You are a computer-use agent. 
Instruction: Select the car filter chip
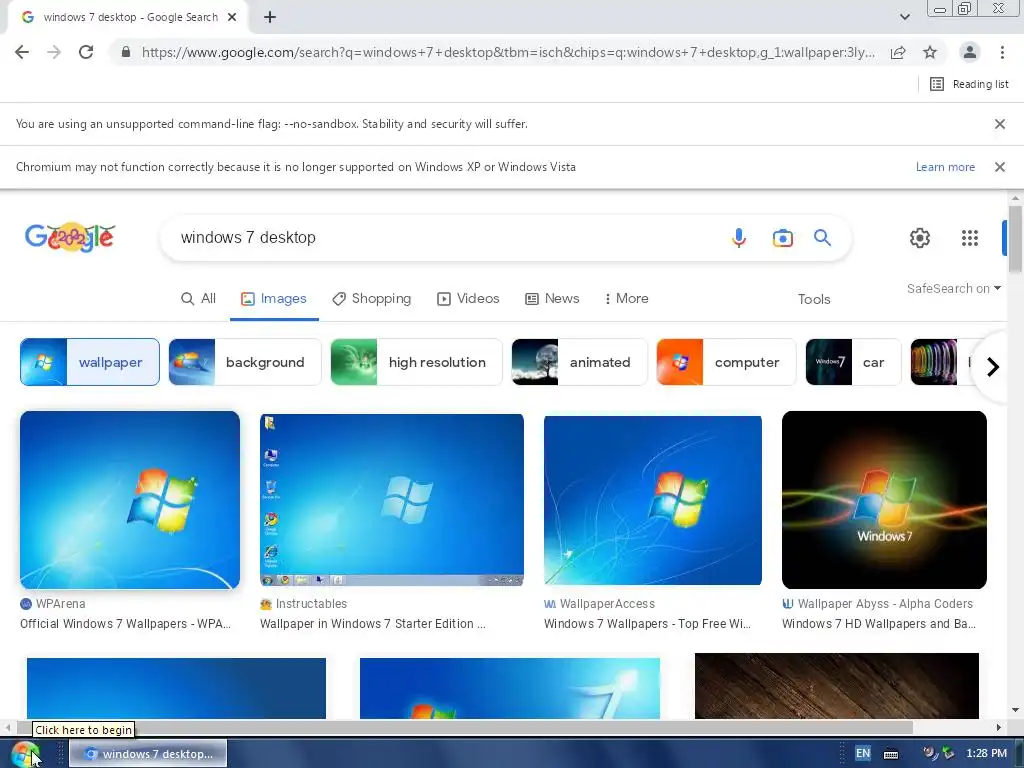point(853,362)
